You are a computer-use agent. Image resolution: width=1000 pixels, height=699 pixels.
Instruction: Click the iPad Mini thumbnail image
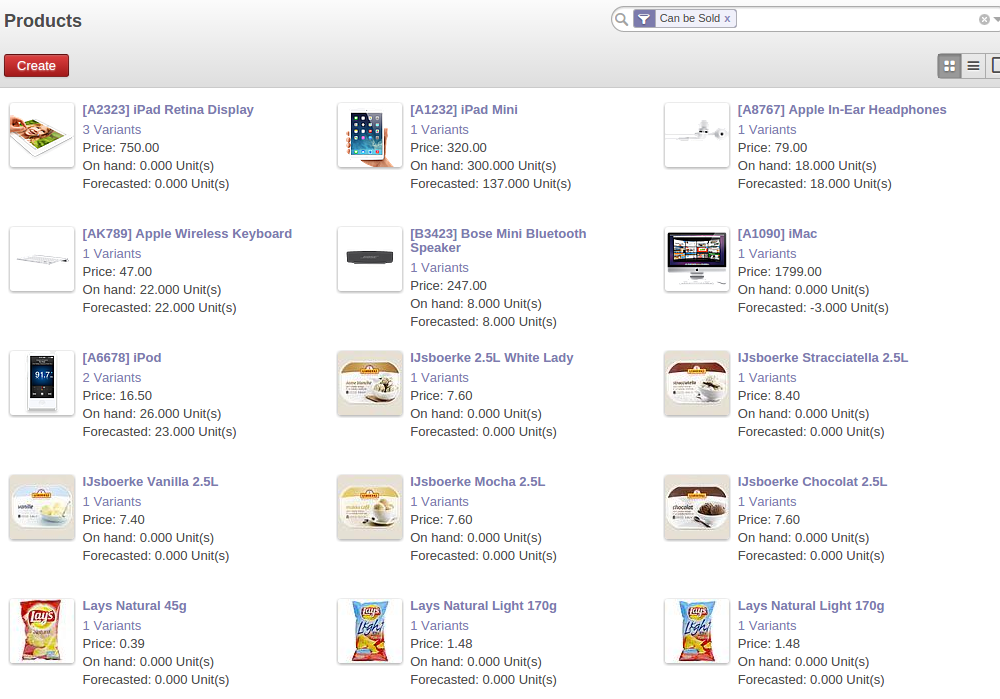click(x=370, y=135)
